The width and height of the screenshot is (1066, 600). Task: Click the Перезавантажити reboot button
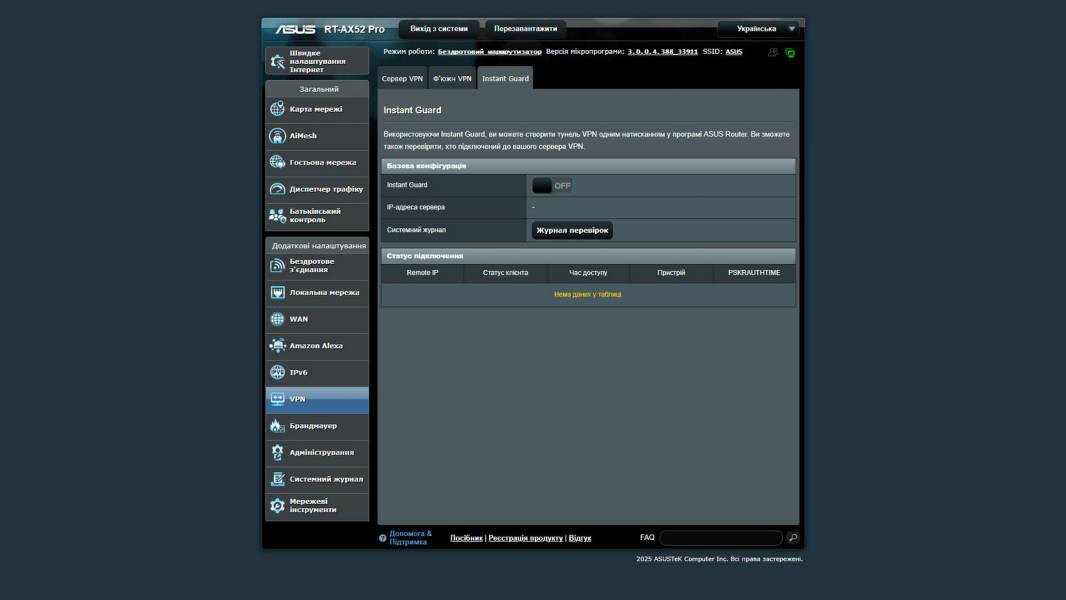click(x=526, y=29)
